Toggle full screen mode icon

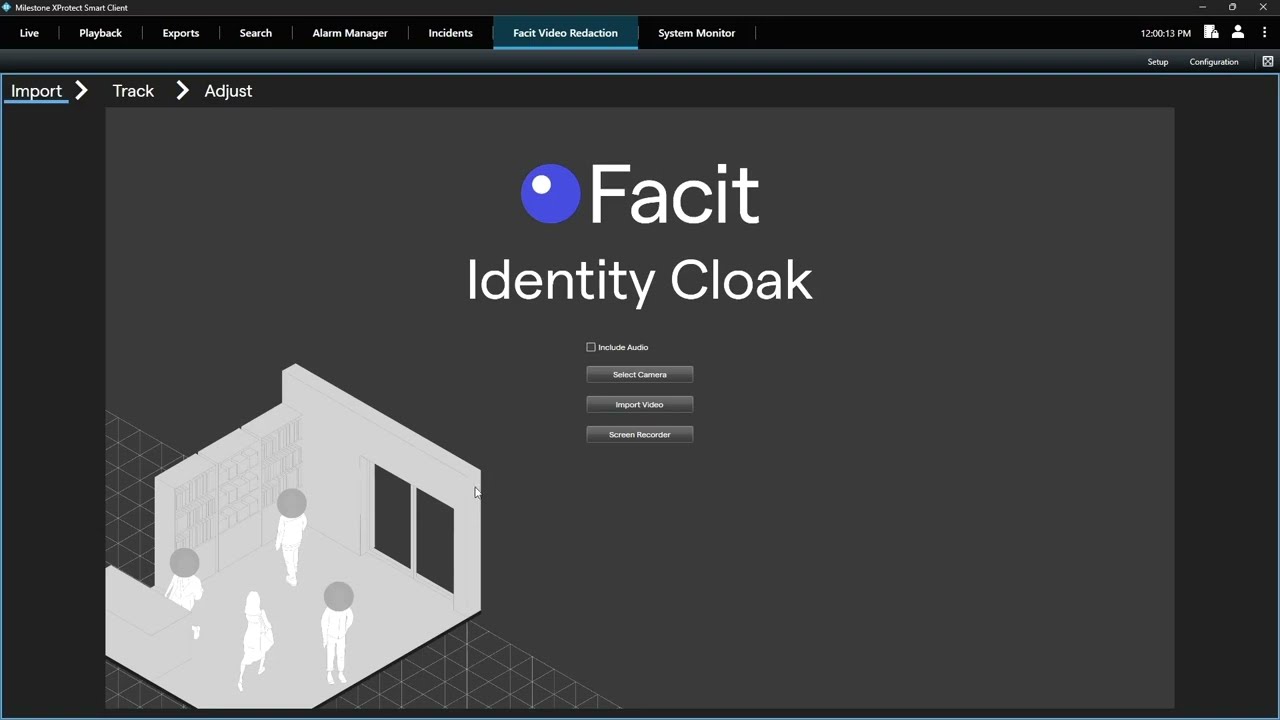click(x=1268, y=61)
